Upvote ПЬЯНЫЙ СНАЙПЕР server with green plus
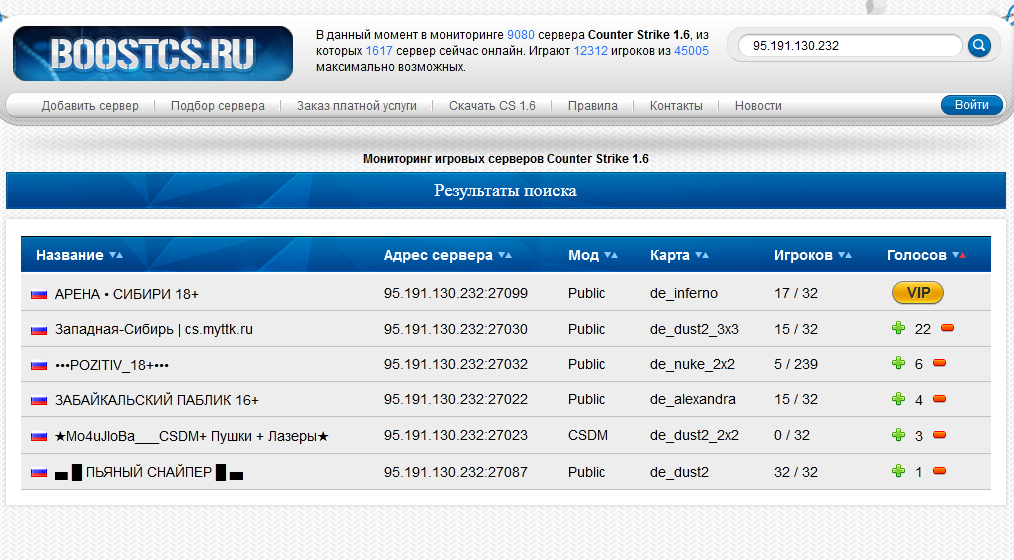Screen dimensions: 1014x560 898,471
